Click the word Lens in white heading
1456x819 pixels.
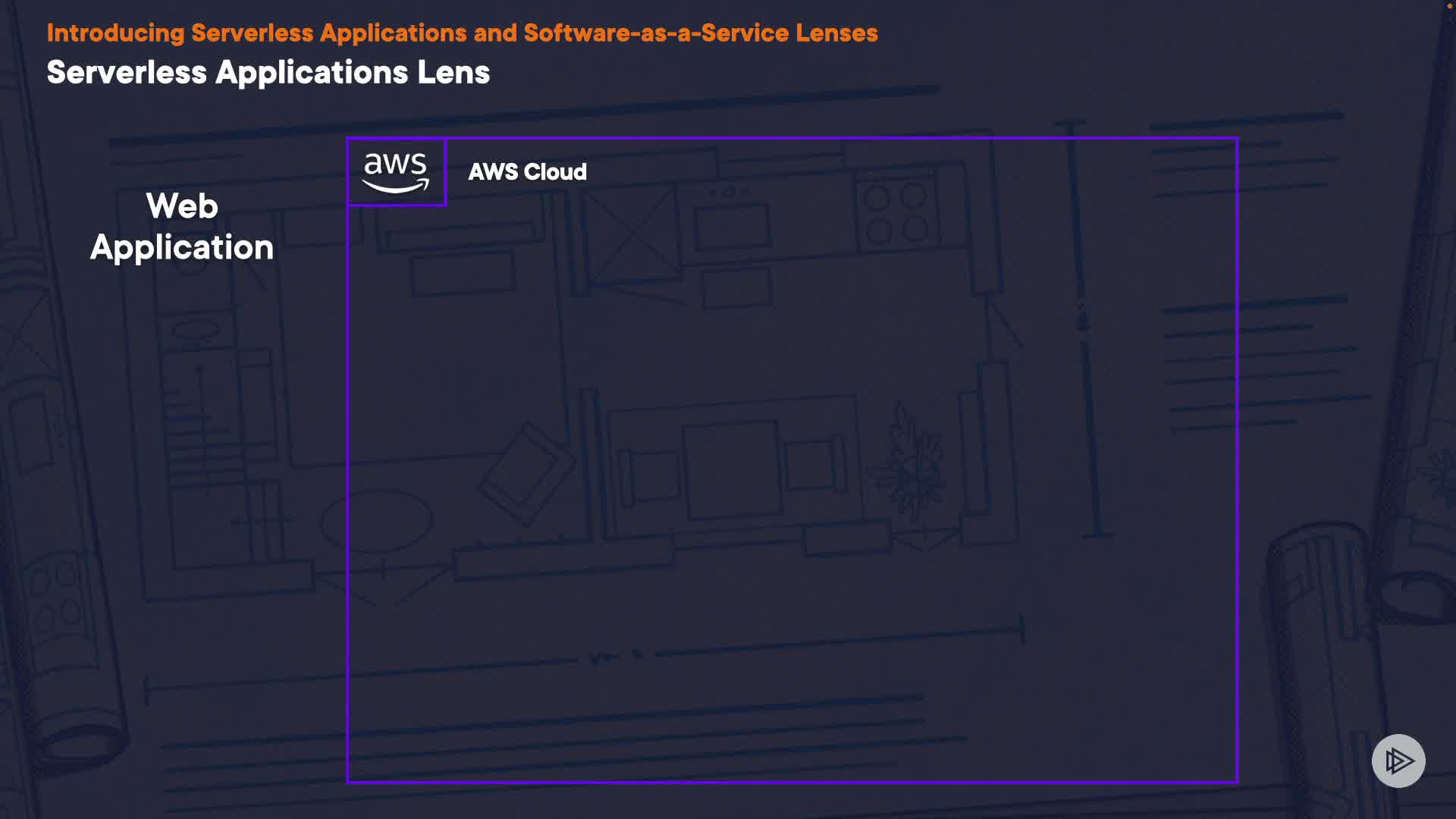tap(453, 73)
